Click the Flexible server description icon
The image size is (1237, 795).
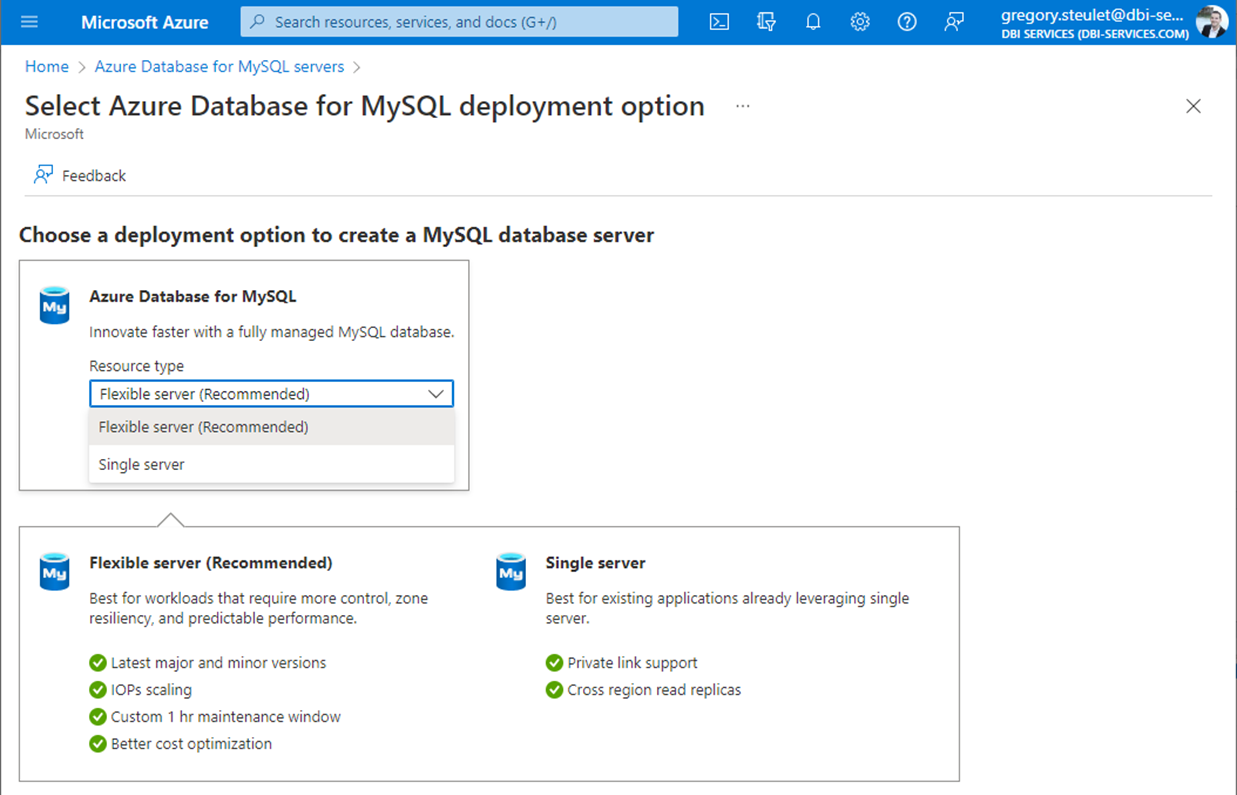[x=55, y=572]
